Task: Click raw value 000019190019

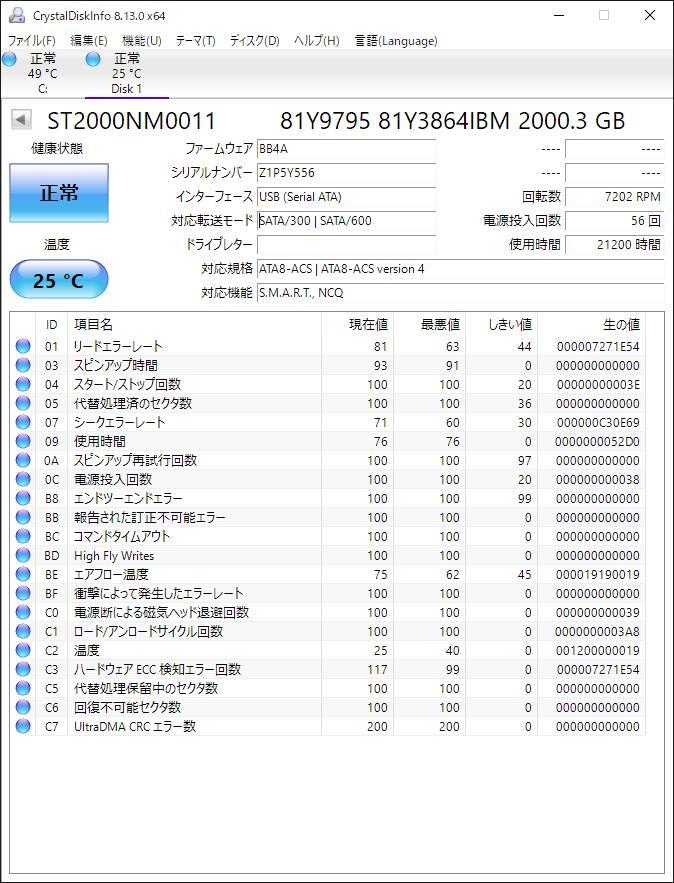Action: (x=598, y=574)
